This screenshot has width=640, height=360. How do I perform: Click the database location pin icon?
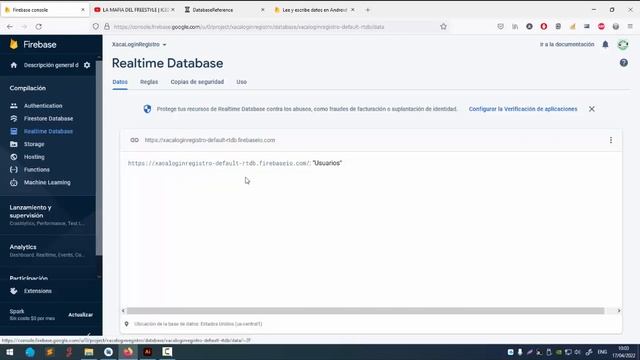(127, 324)
